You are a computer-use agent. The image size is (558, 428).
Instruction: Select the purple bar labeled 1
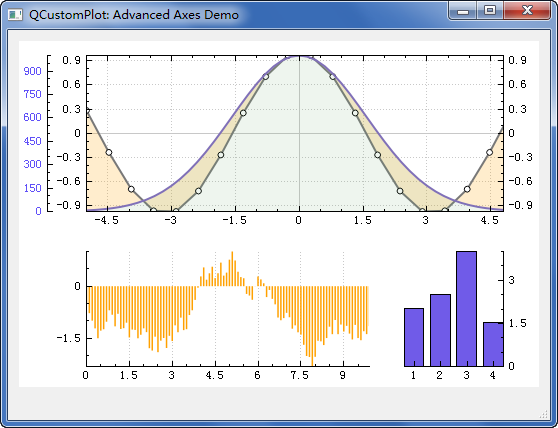[x=414, y=337]
